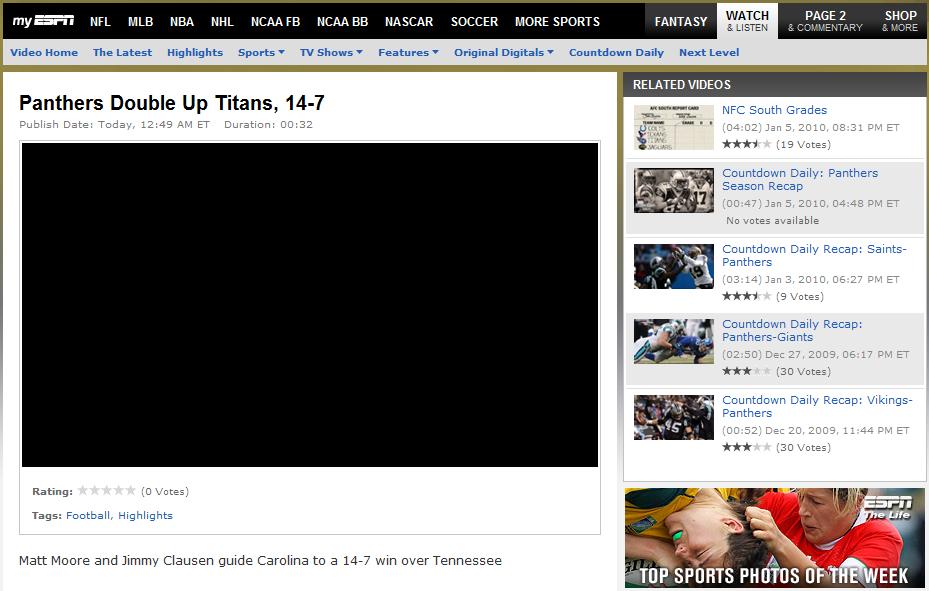Screen dimensions: 929x591
Task: Switch to the FANTASY tab
Action: click(x=681, y=21)
